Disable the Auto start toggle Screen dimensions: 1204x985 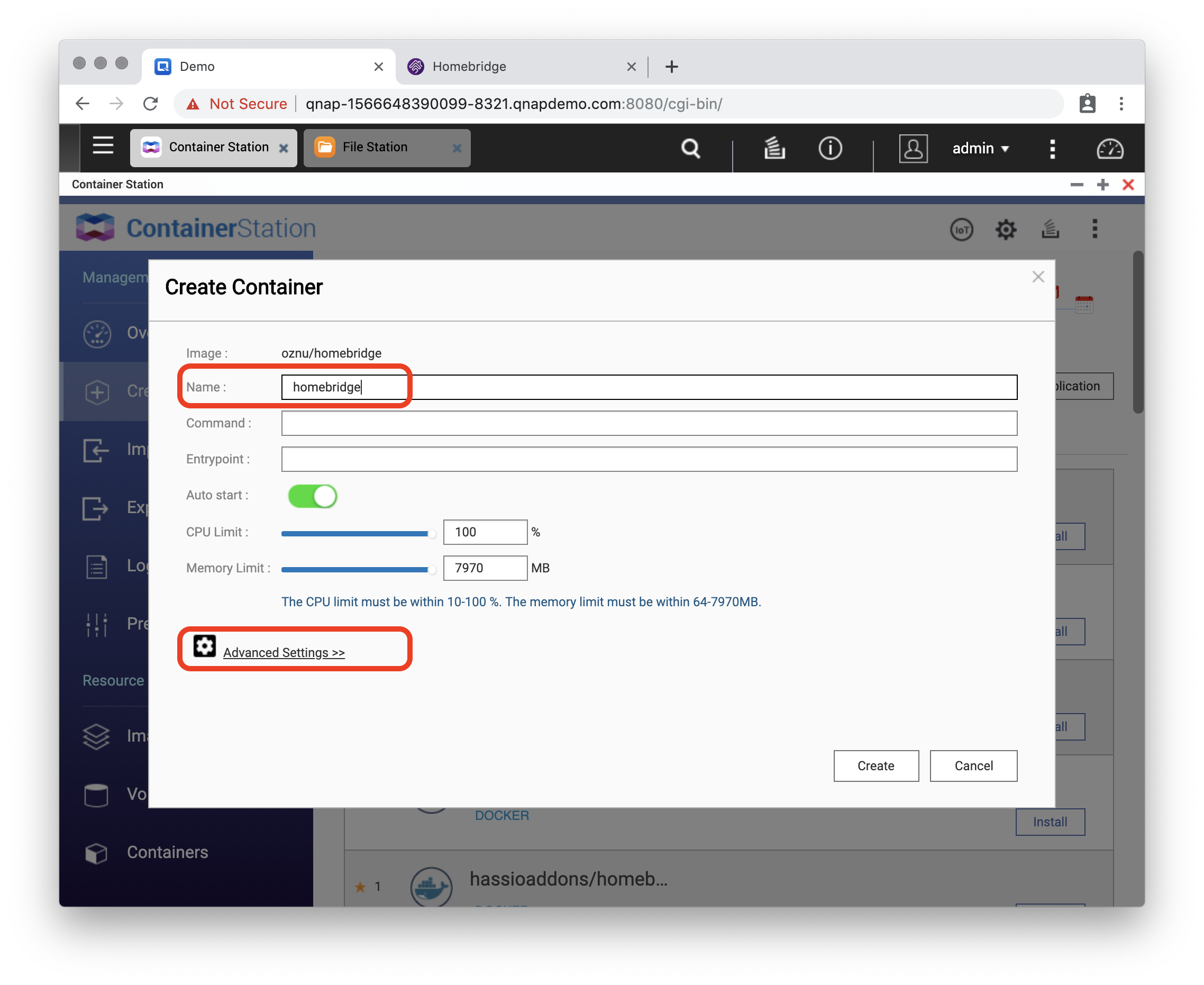pos(313,496)
